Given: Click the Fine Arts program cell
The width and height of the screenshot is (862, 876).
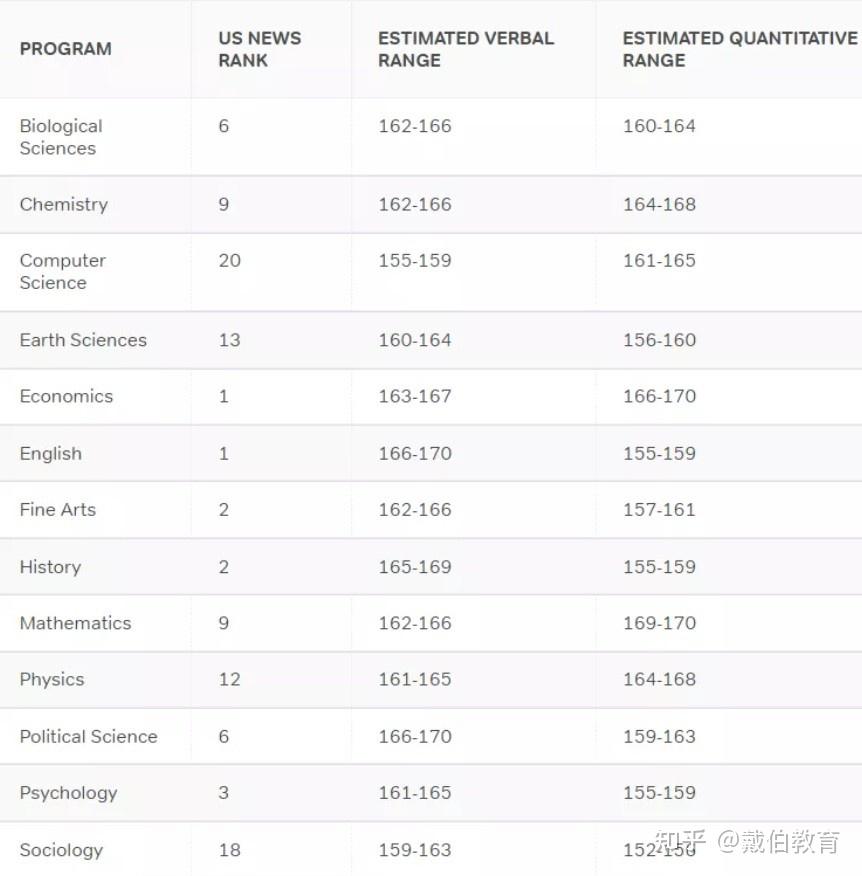Looking at the screenshot, I should coord(58,509).
